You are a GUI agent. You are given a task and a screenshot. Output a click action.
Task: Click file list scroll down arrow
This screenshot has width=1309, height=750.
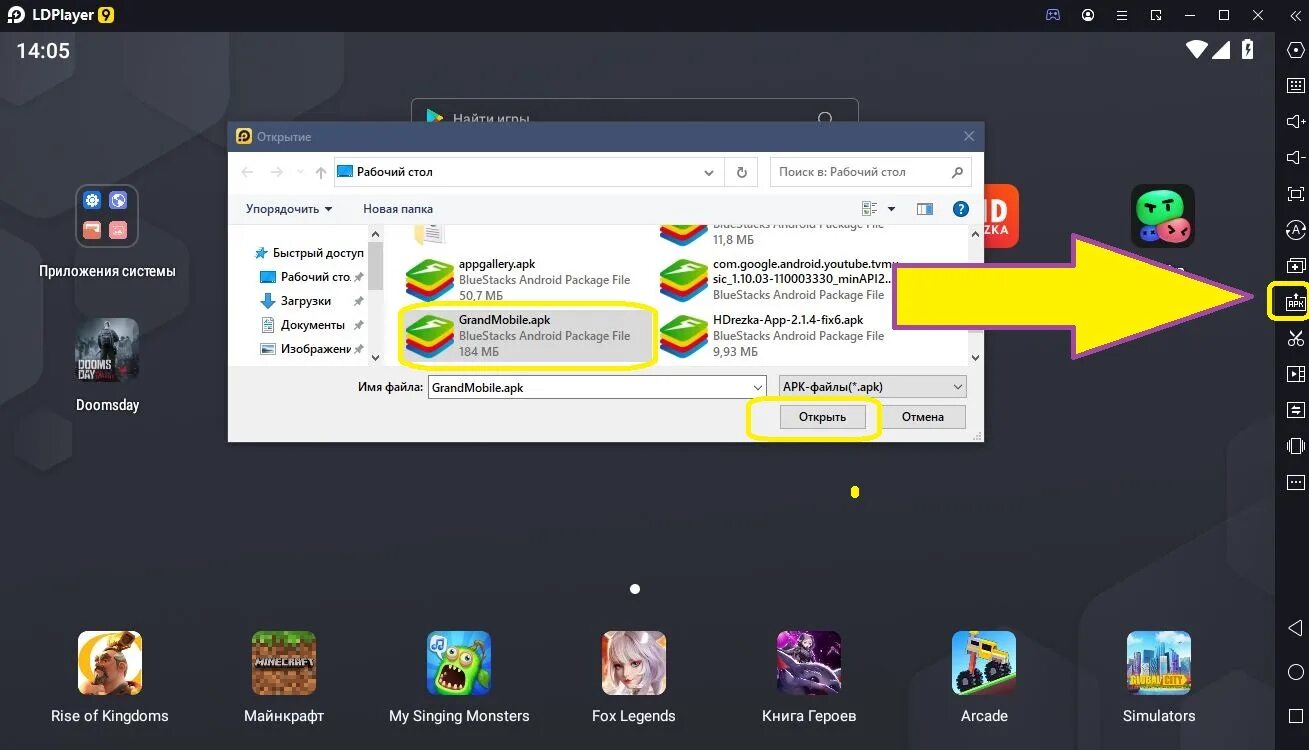pyautogui.click(x=976, y=356)
